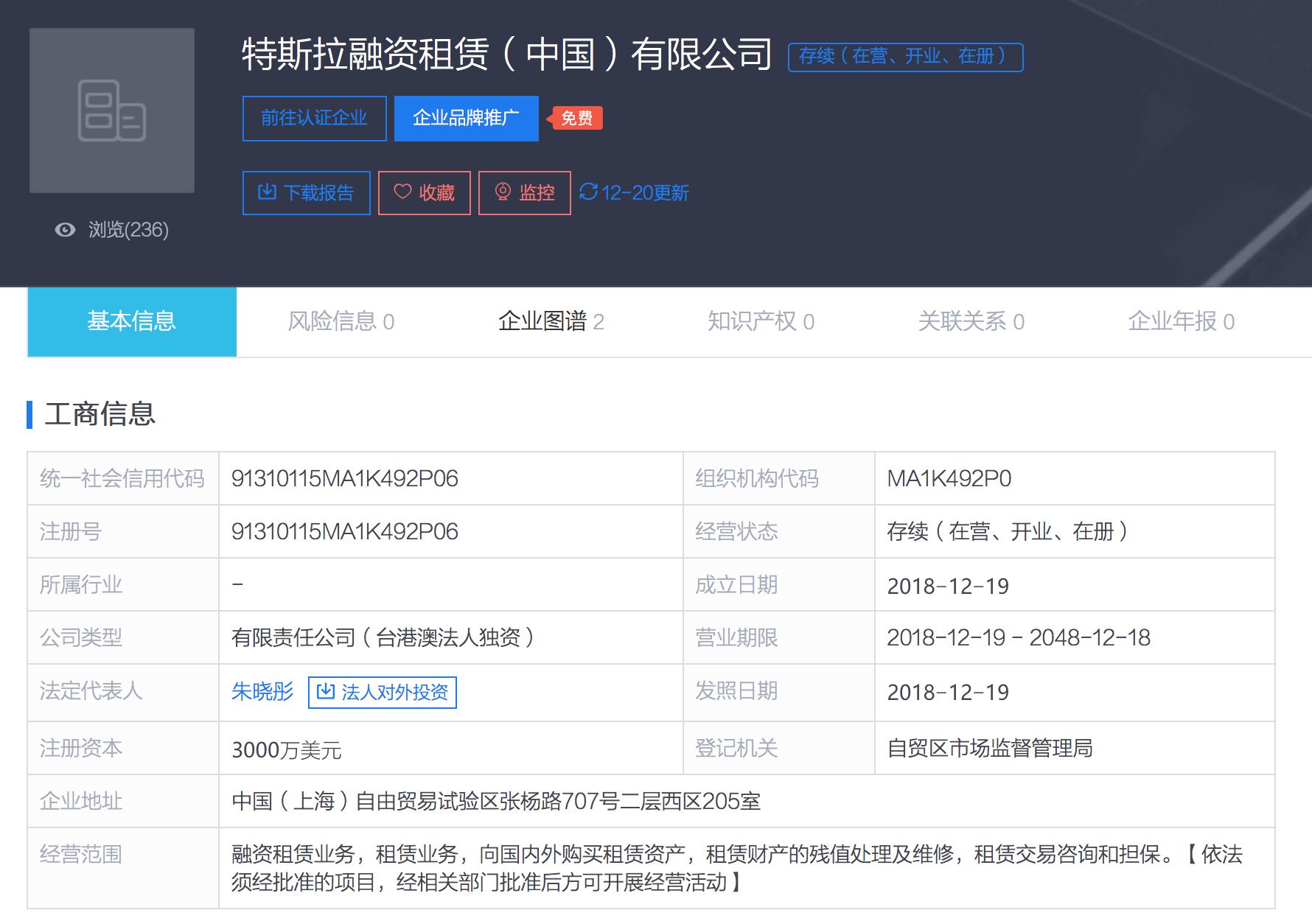Screen dimensions: 1312x924
Task: Click the 存续 status badge beside company name
Action: pyautogui.click(x=905, y=57)
